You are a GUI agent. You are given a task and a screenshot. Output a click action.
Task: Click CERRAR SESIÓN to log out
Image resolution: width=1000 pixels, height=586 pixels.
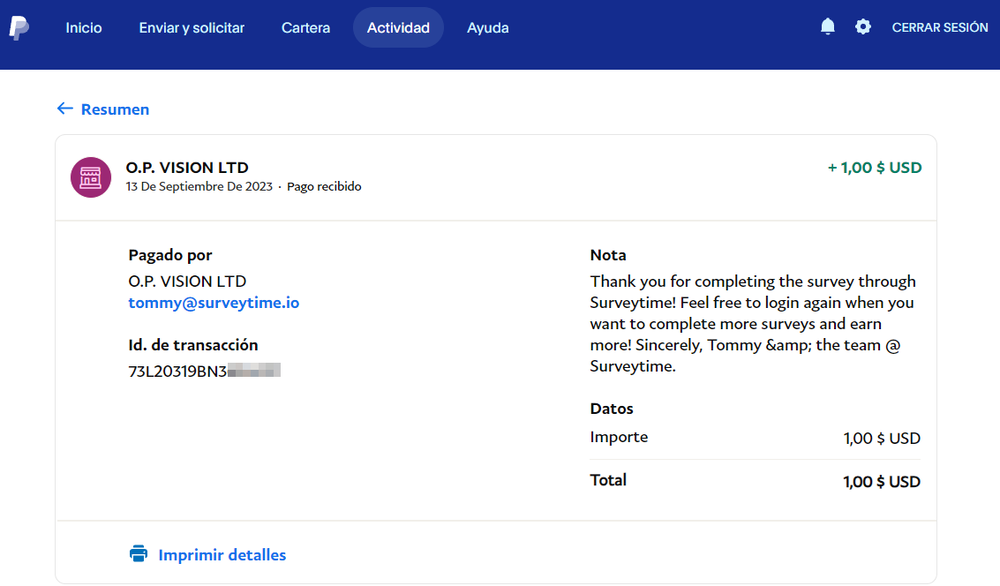click(x=940, y=28)
